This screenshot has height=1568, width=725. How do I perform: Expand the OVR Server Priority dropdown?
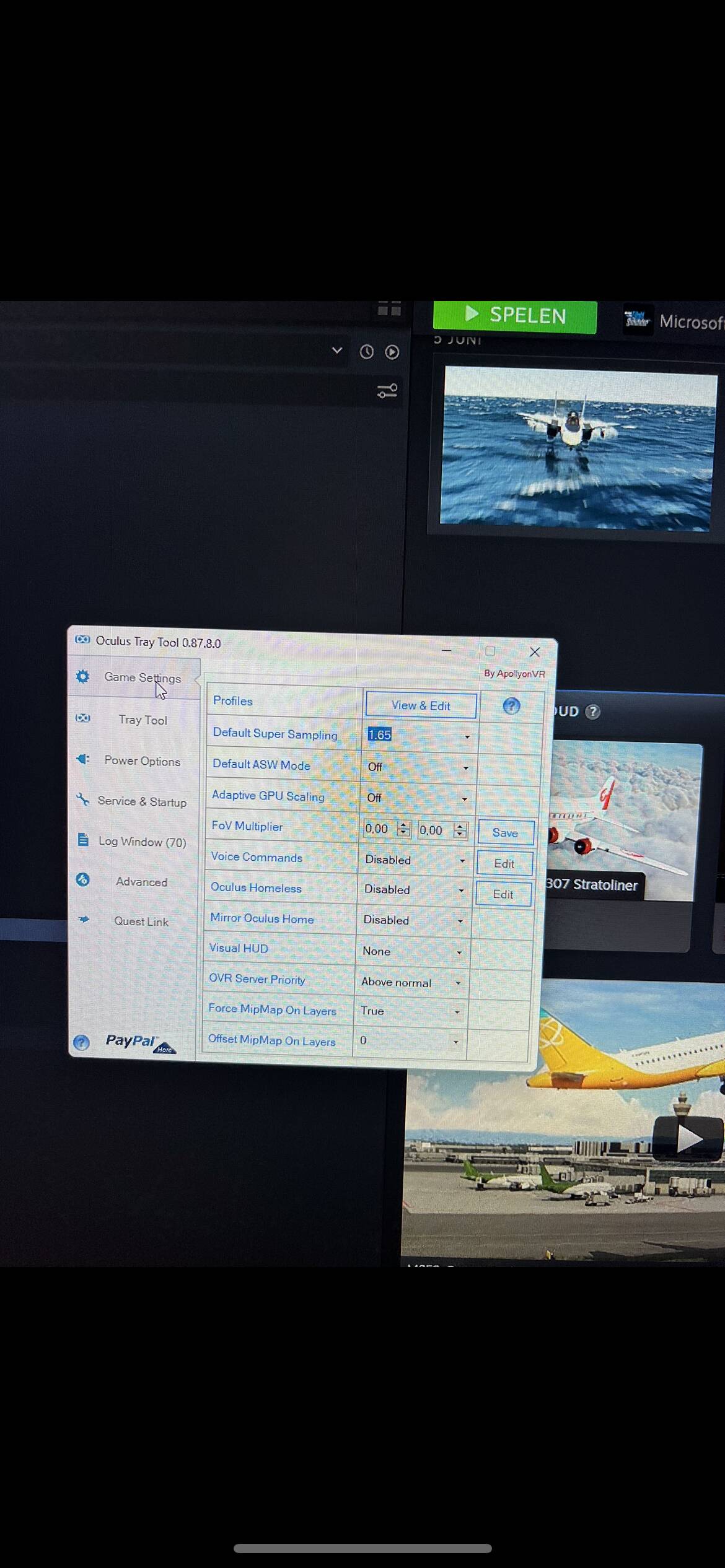[411, 983]
